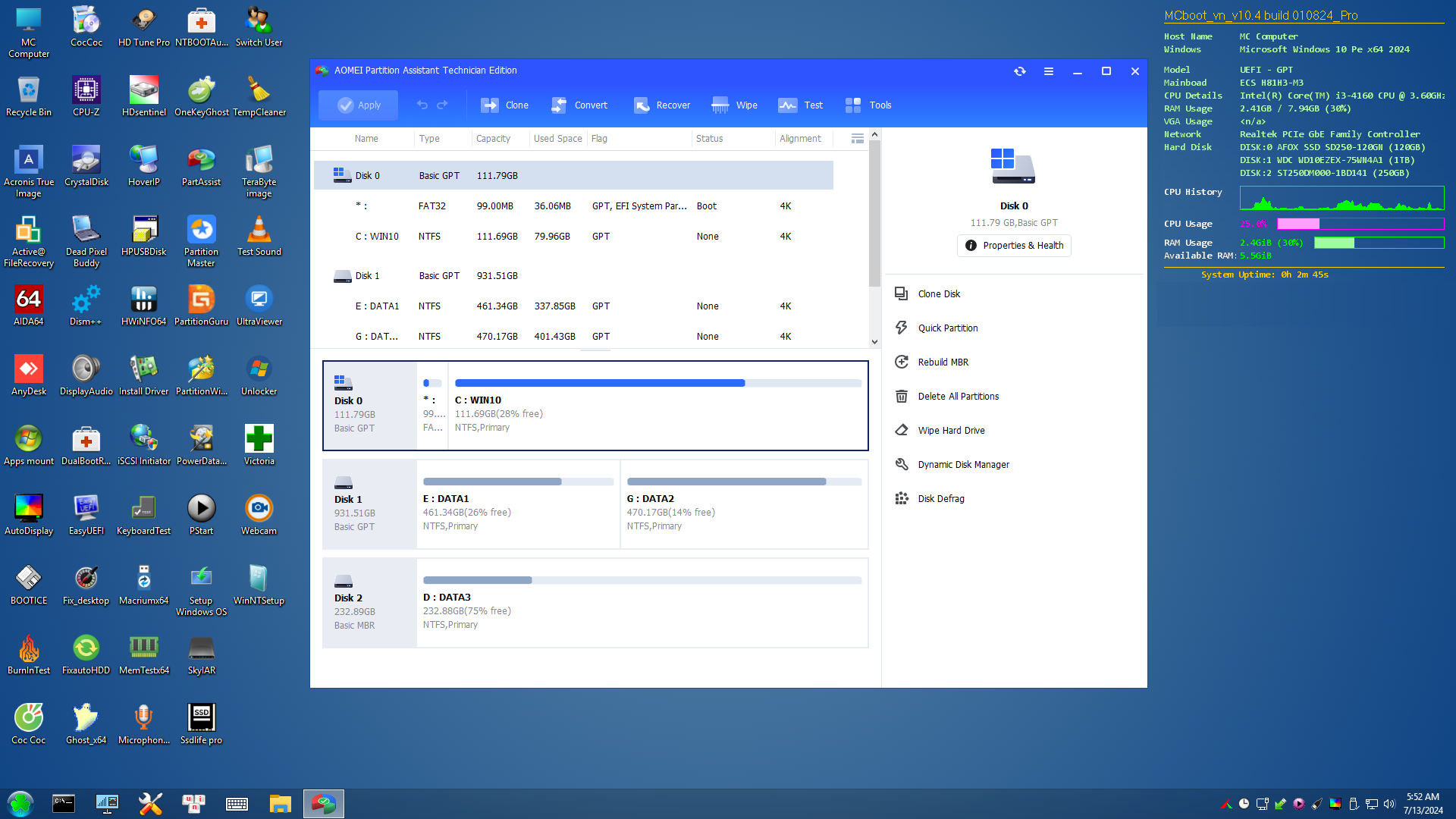Click Properties & Health button
Screen dimensions: 1456x819
1014,246
